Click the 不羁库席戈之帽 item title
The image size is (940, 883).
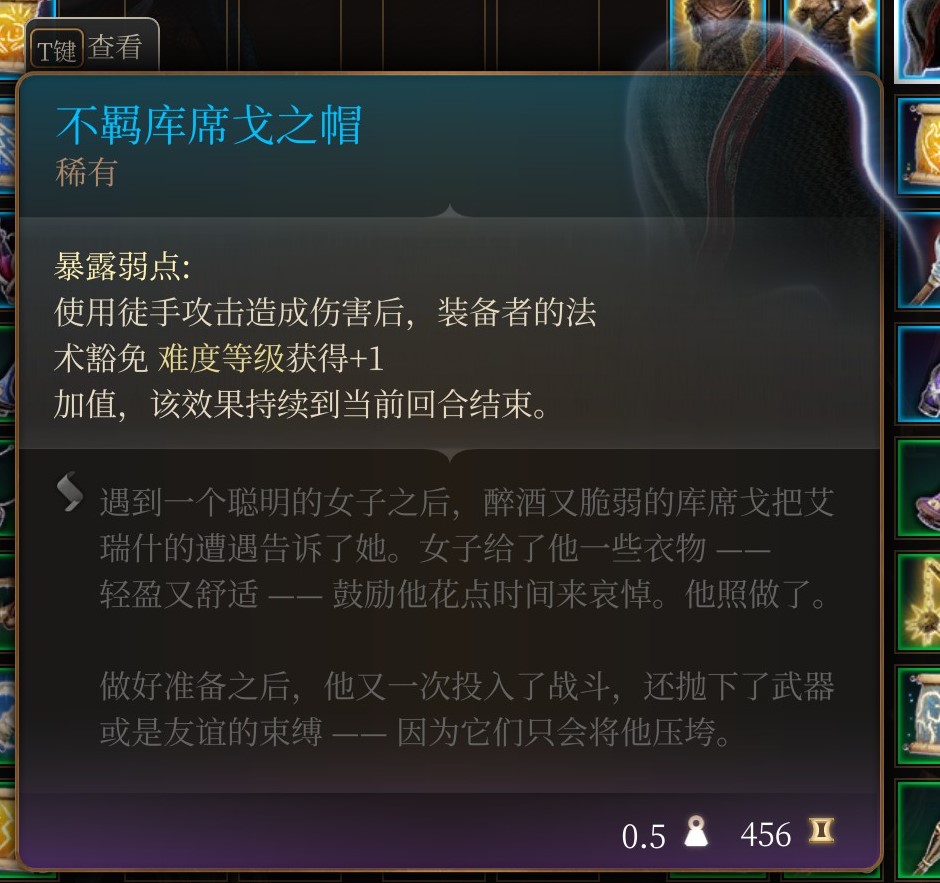(209, 125)
